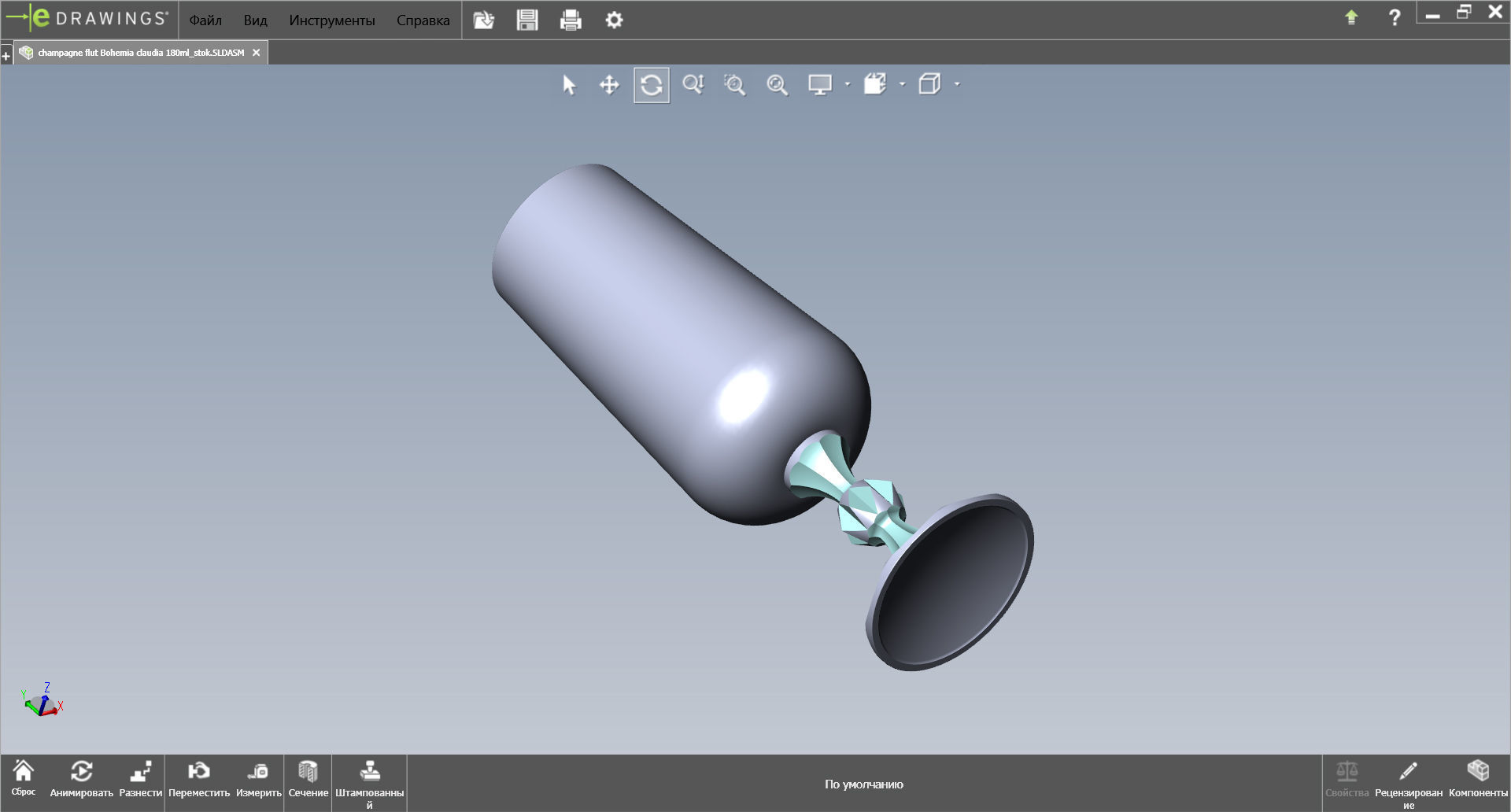Choose the Select arrow tool

pyautogui.click(x=569, y=85)
